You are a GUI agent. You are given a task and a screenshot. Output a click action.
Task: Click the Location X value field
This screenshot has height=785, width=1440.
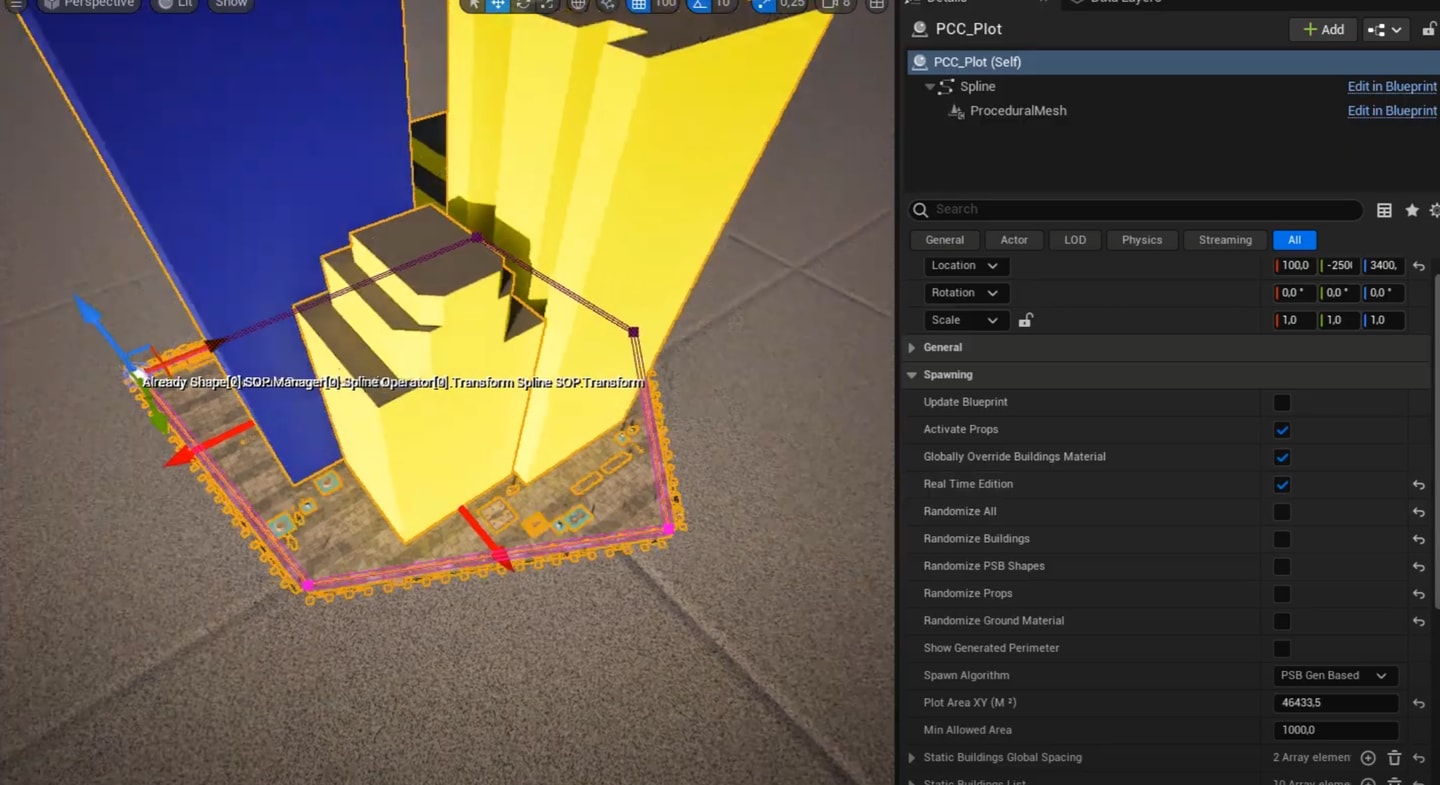(1294, 266)
